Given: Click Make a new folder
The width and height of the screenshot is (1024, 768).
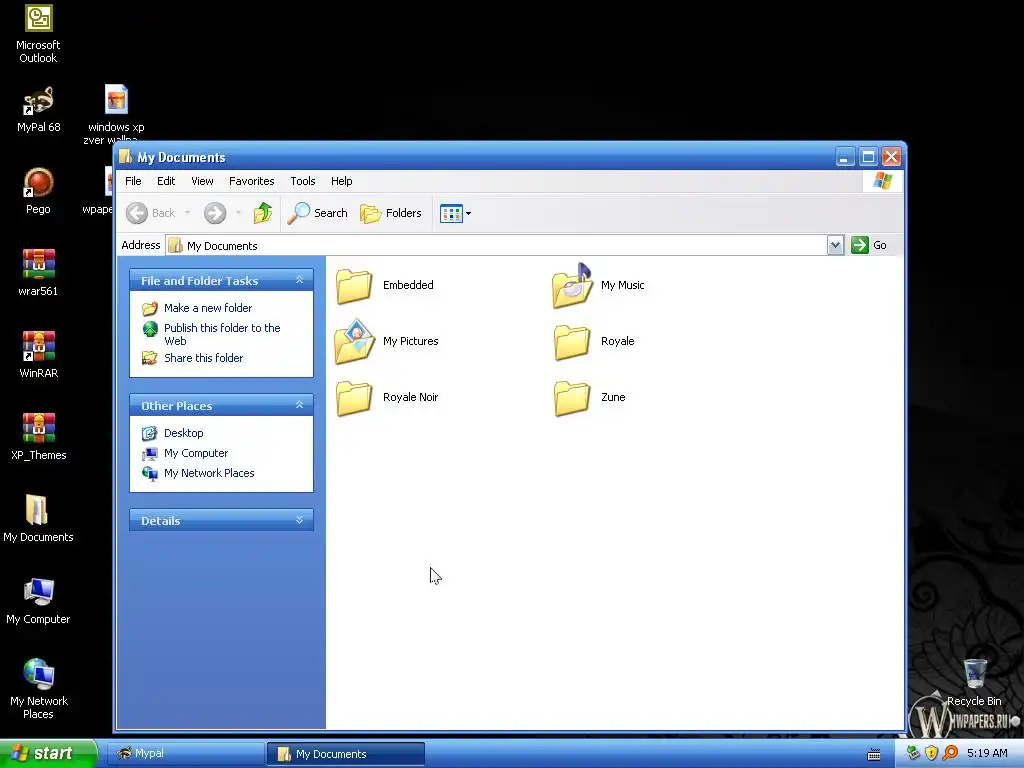Looking at the screenshot, I should (208, 308).
